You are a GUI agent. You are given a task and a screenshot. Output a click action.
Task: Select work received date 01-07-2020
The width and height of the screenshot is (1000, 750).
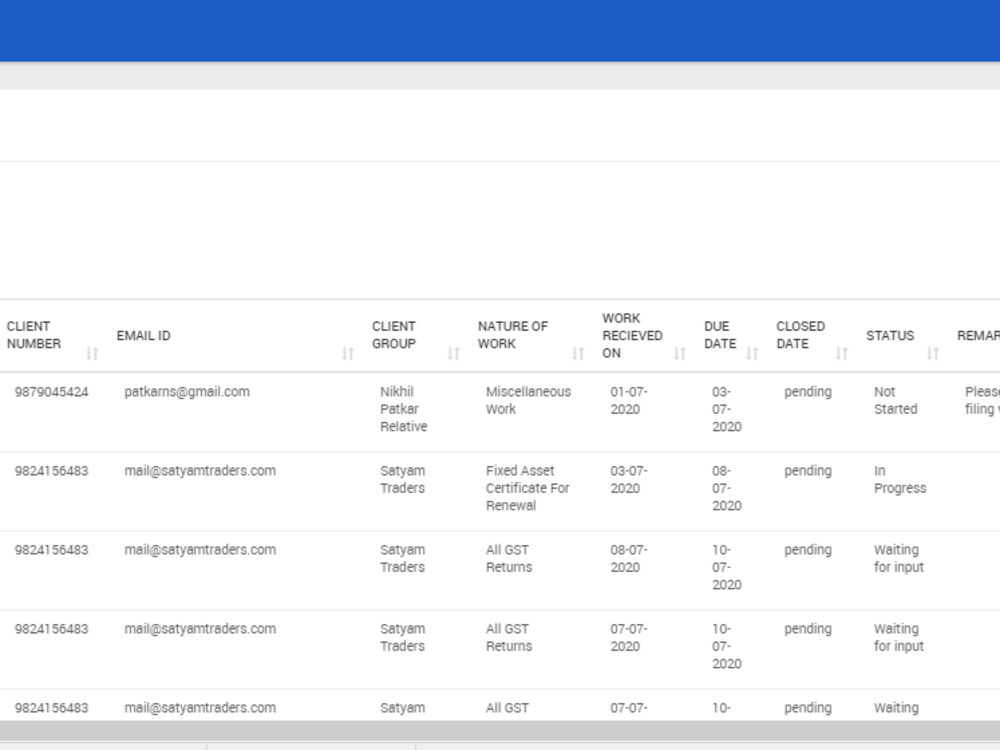pos(629,401)
